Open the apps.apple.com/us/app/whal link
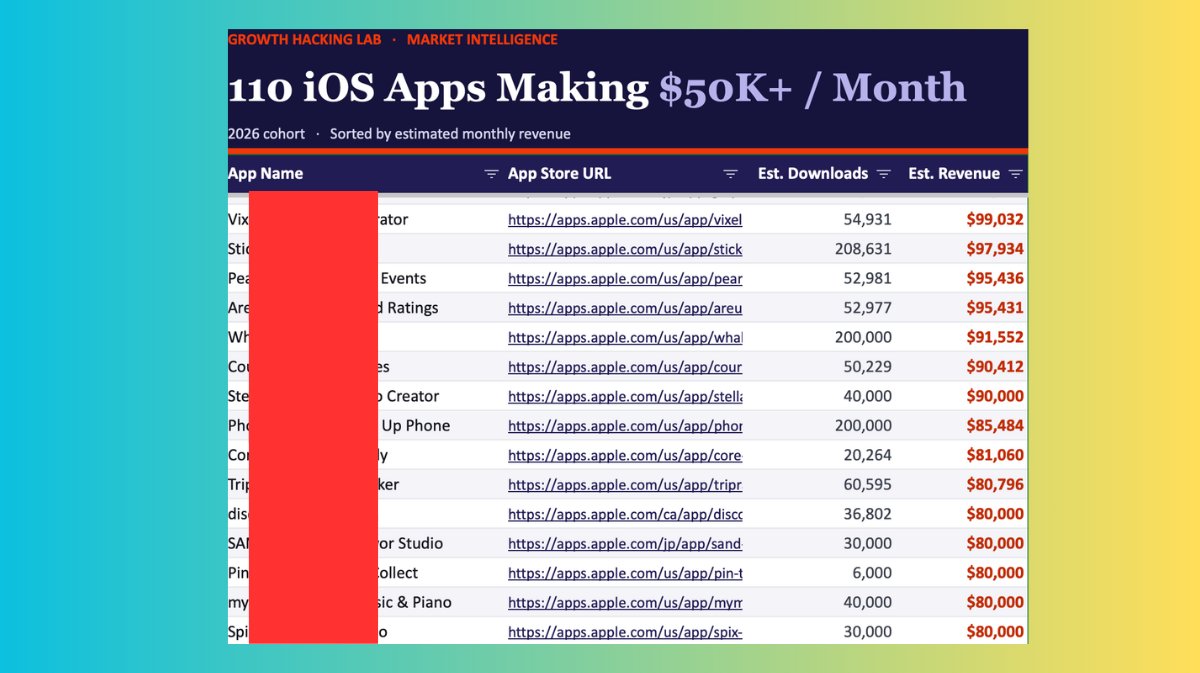The width and height of the screenshot is (1200, 673). pyautogui.click(x=625, y=337)
